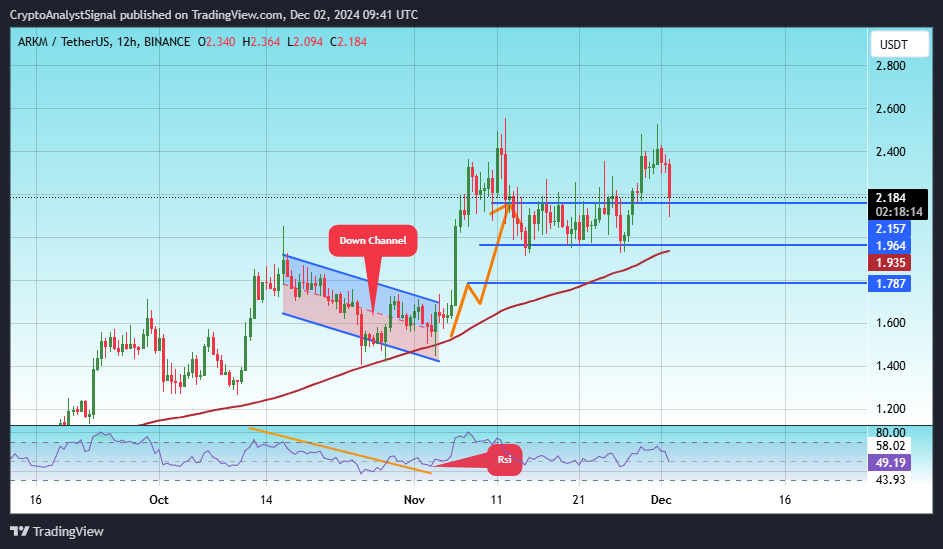The image size is (943, 549).
Task: Click the published-by CryptoAnalystSignal header text
Action: click(x=213, y=14)
